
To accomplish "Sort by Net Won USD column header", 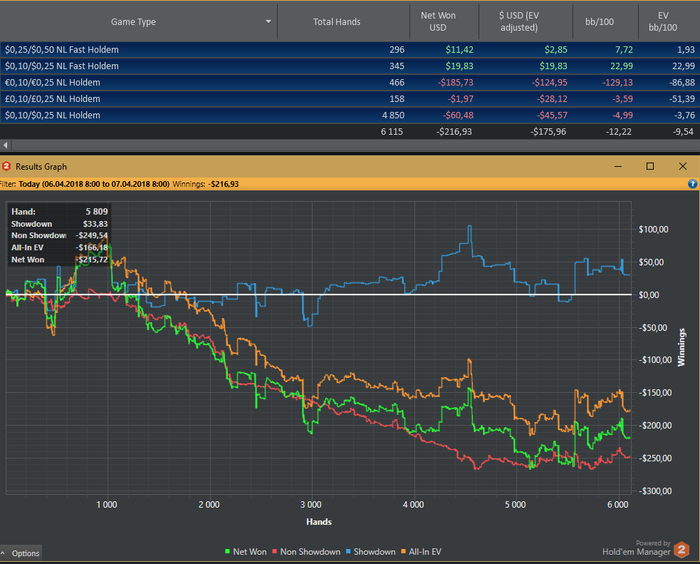I will pos(437,21).
